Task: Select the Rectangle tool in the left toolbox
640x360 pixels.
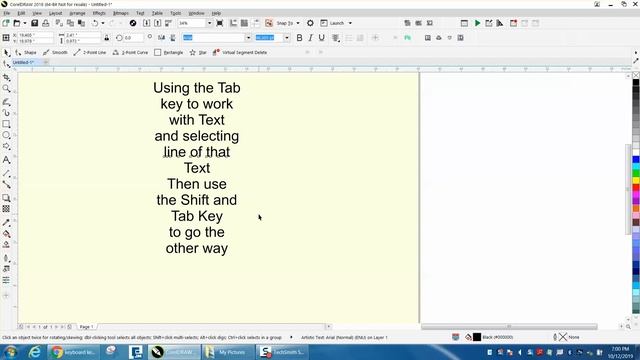Action: pyautogui.click(x=6, y=124)
